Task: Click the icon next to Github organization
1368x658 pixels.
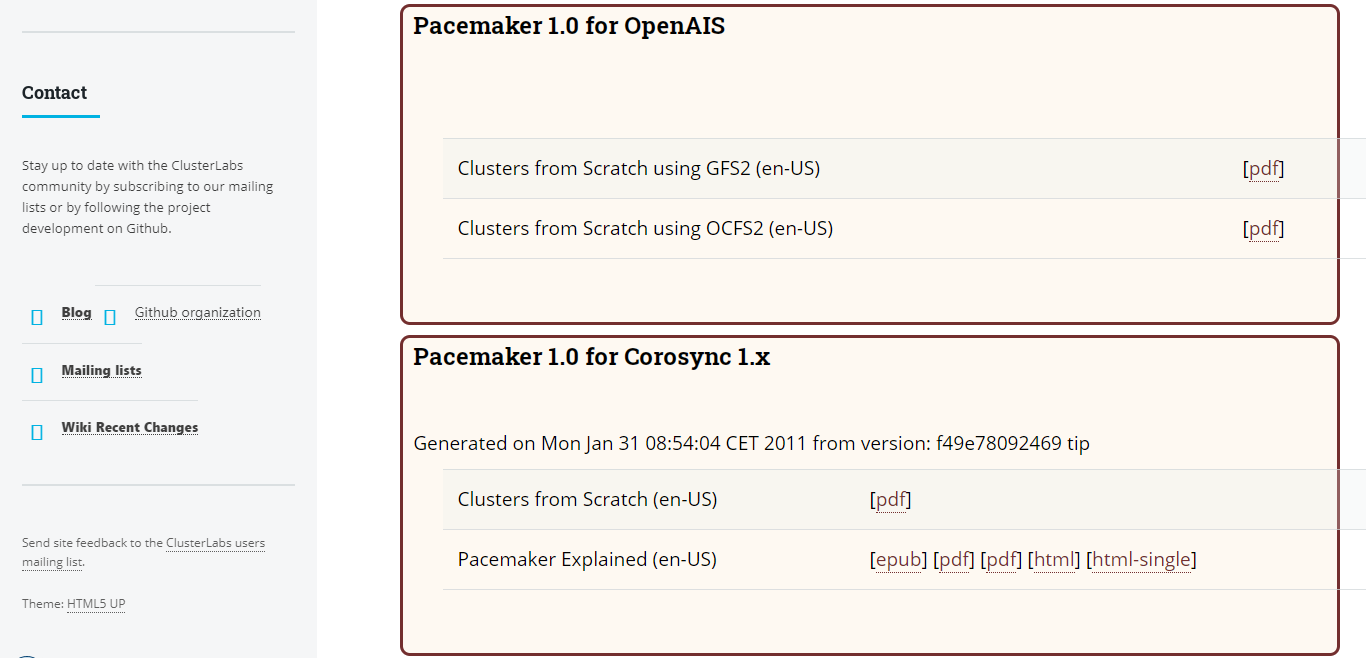Action: coord(110,317)
